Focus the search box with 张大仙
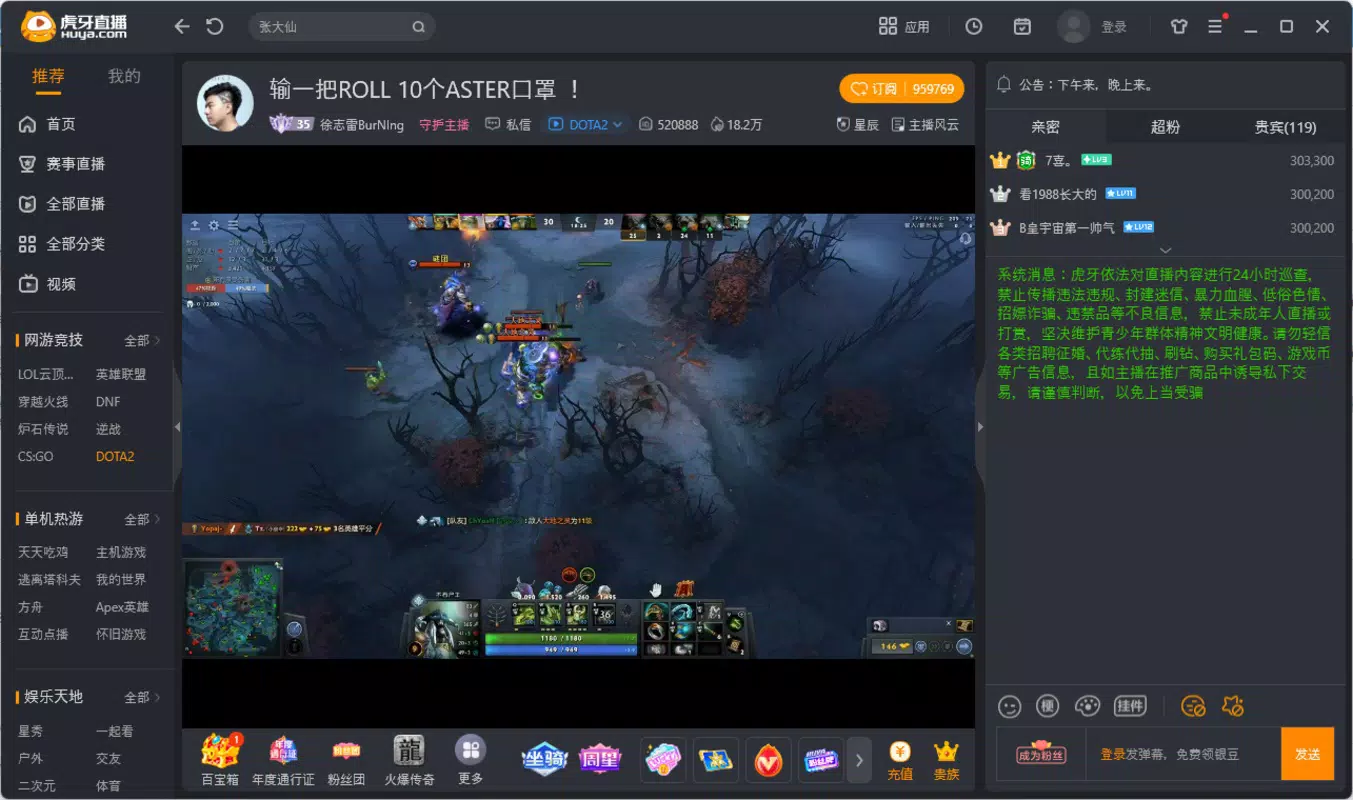1353x800 pixels. point(330,27)
